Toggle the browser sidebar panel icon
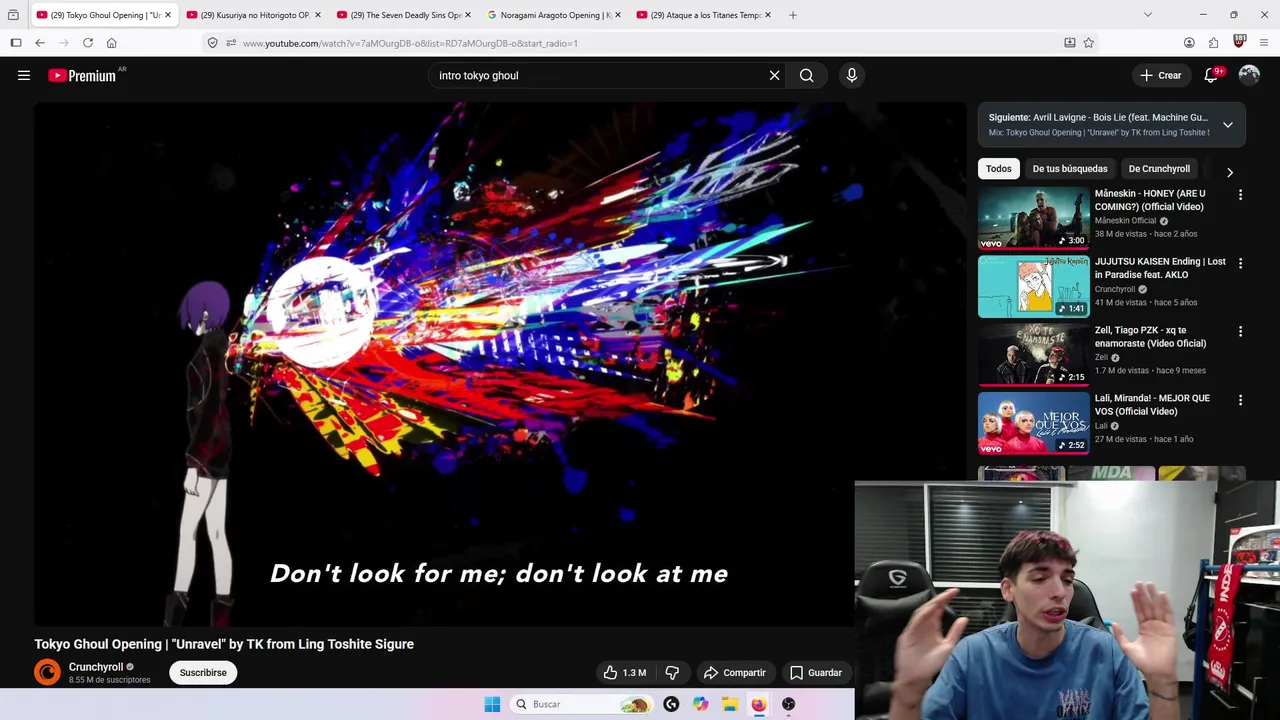 pos(16,43)
